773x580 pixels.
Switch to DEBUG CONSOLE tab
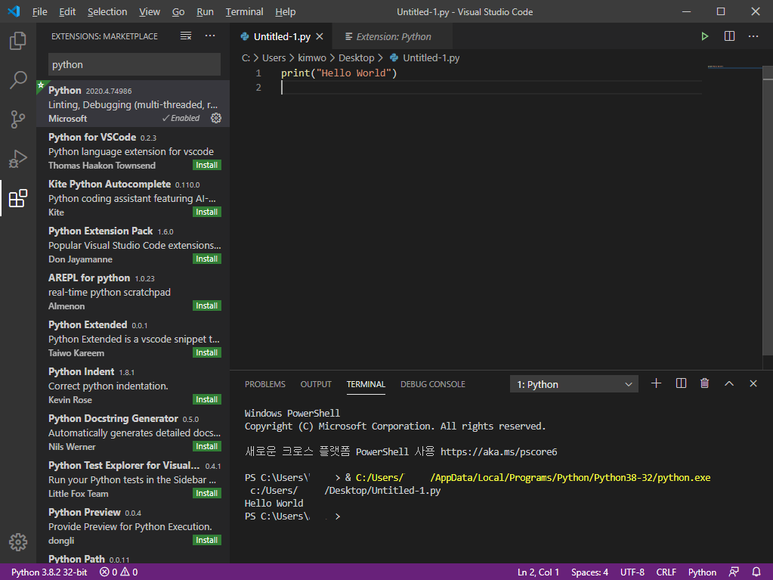click(x=433, y=384)
